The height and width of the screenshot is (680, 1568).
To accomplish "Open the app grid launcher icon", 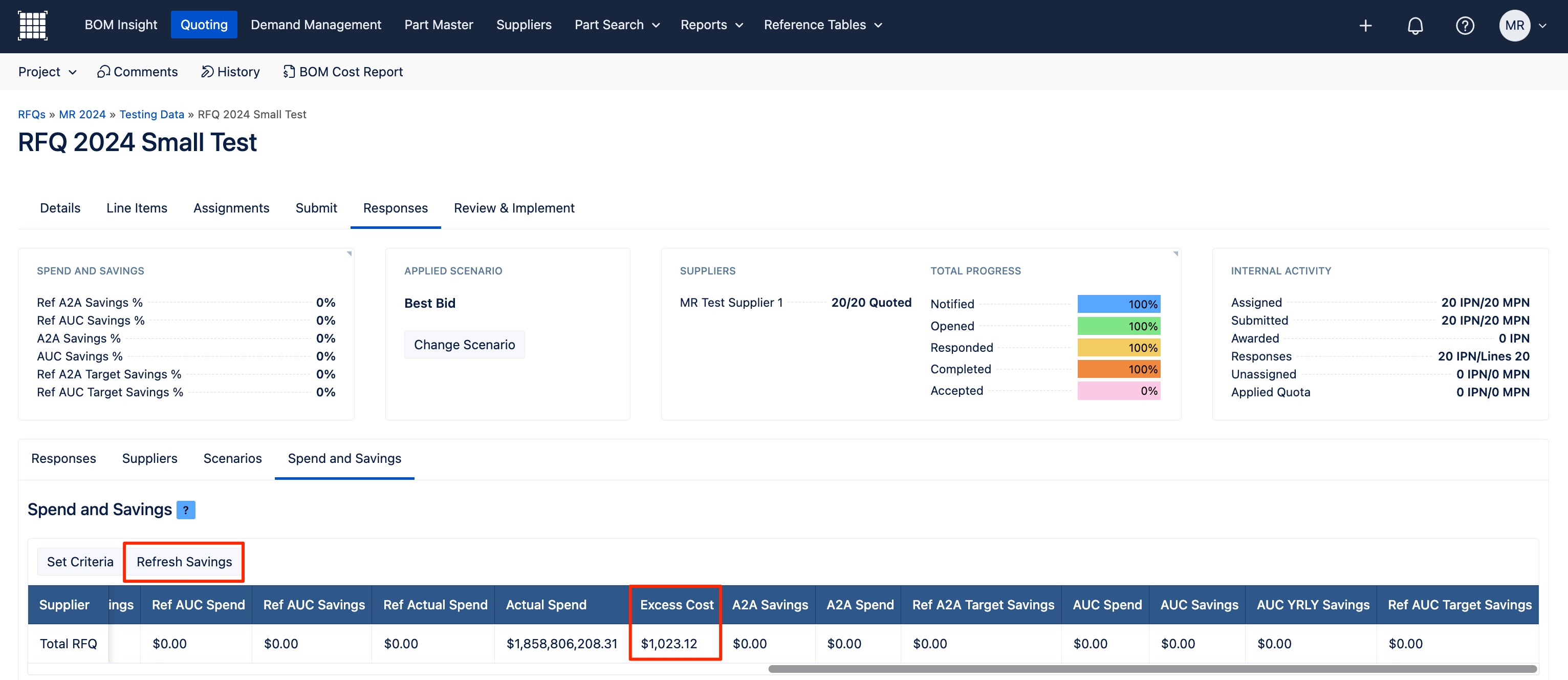I will 33,25.
